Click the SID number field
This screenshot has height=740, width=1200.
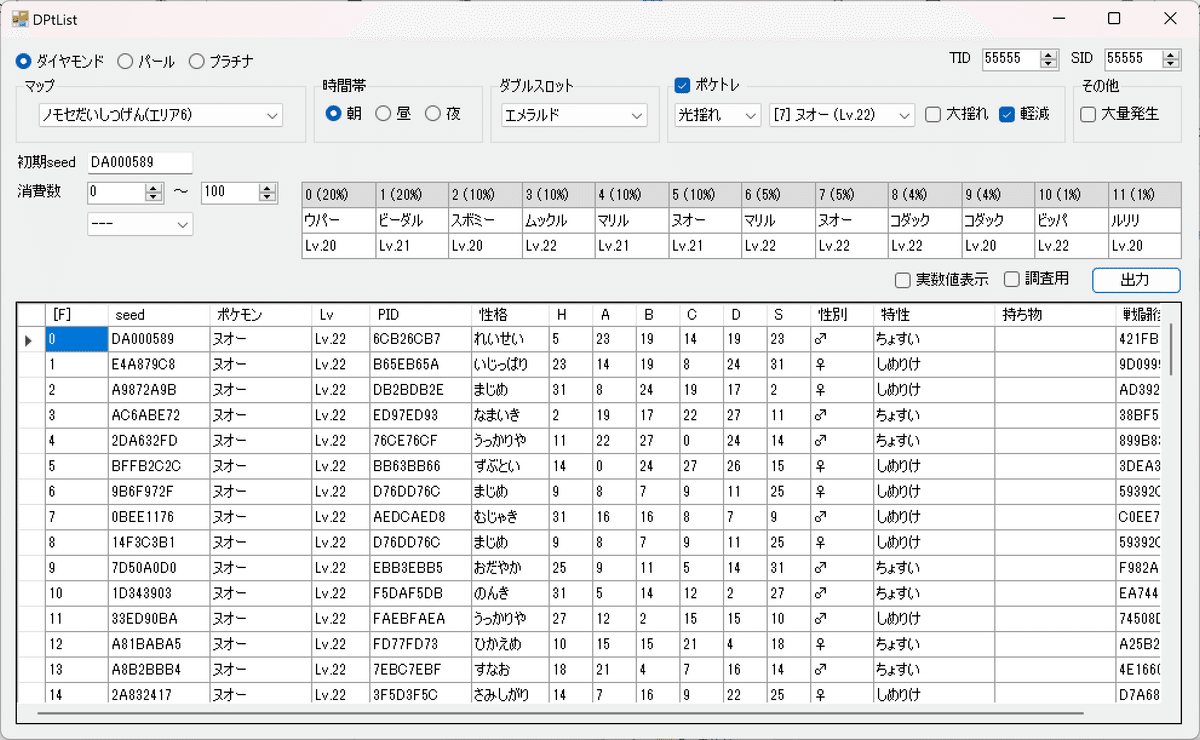coord(1132,59)
